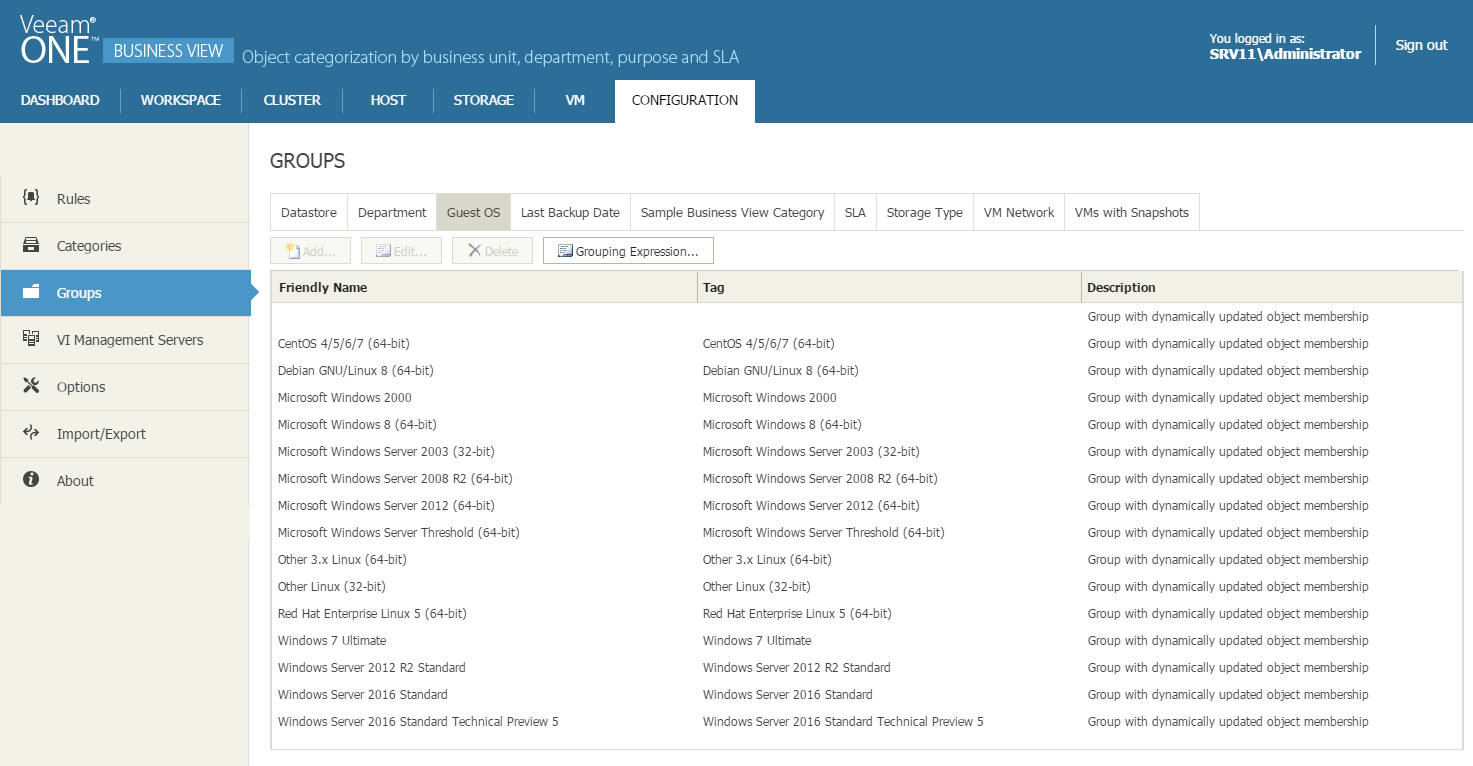
Task: Select Windows 7 Ultimate friendly name
Action: coord(332,640)
